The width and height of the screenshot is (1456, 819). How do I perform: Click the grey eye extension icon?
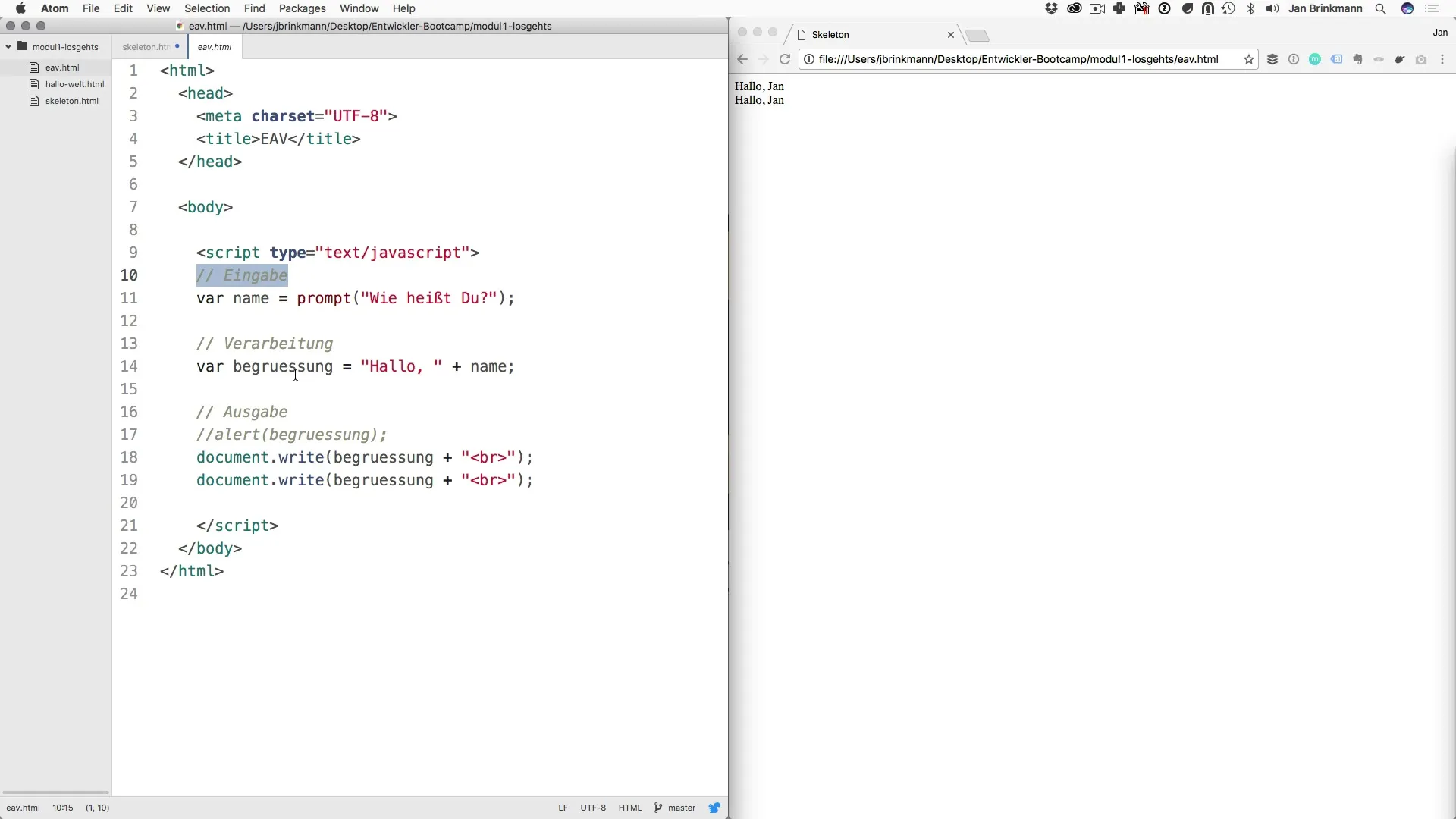(1379, 59)
